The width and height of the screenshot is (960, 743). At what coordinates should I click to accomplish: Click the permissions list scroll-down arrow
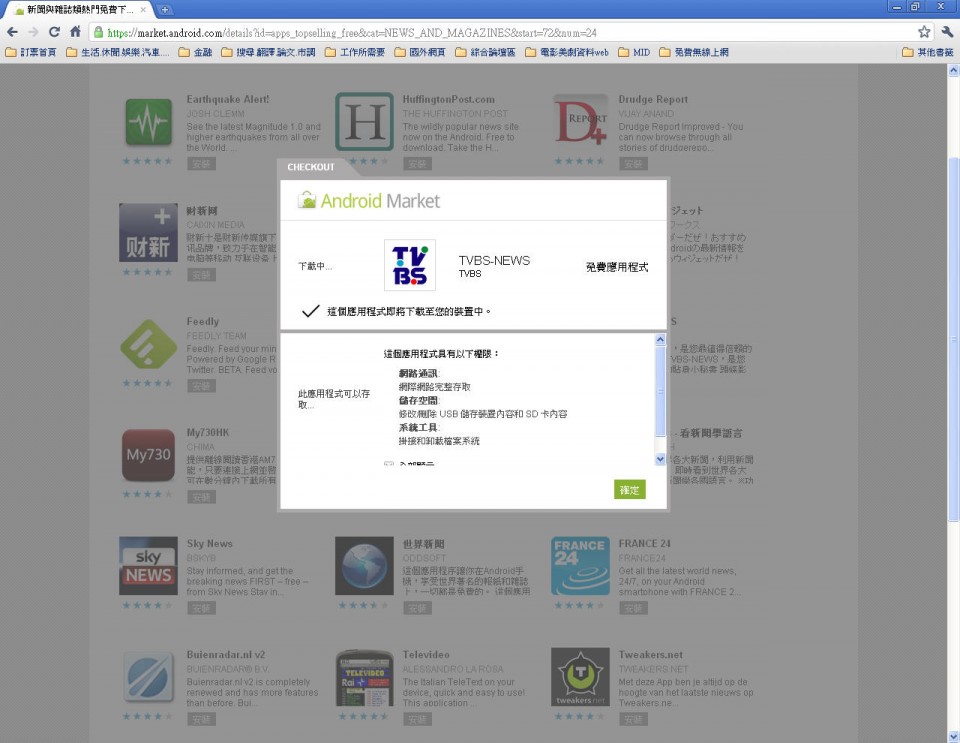point(660,459)
